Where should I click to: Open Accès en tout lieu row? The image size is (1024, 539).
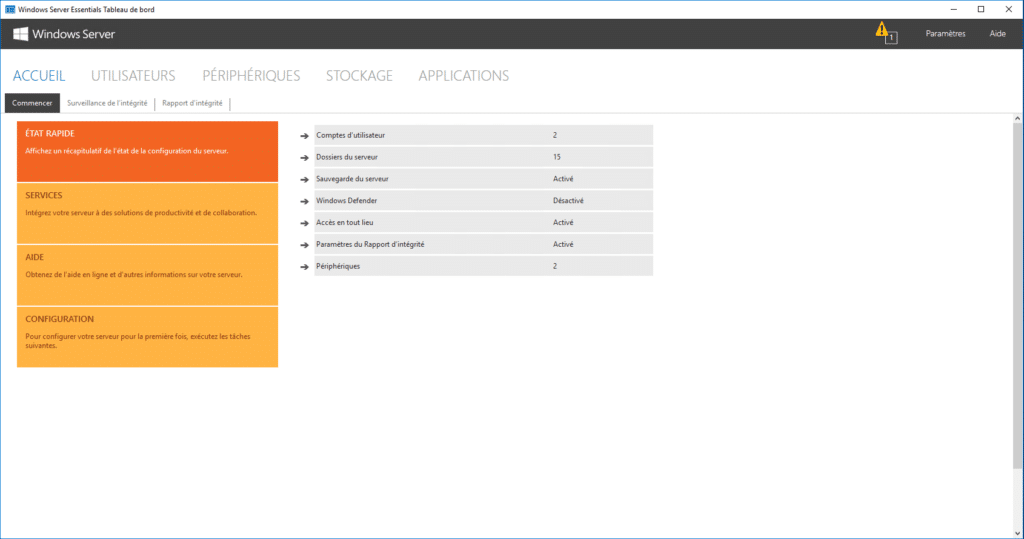point(483,222)
